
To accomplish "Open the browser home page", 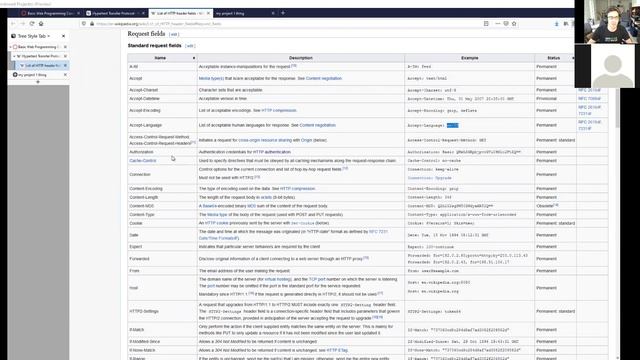I will coord(41,24).
